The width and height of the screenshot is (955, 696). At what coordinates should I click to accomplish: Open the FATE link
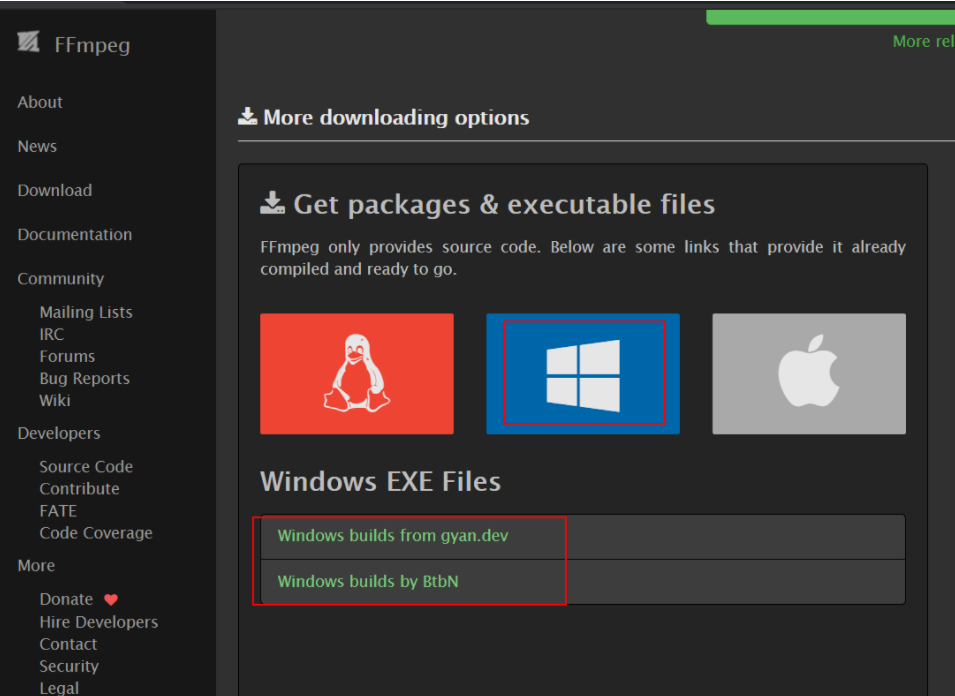[x=58, y=511]
